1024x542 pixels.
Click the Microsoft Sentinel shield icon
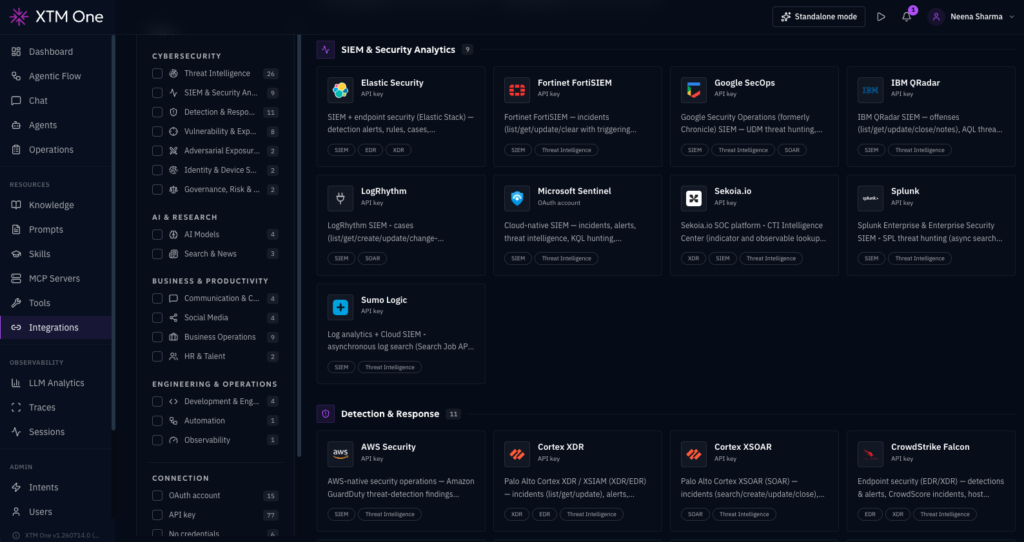pyautogui.click(x=517, y=199)
